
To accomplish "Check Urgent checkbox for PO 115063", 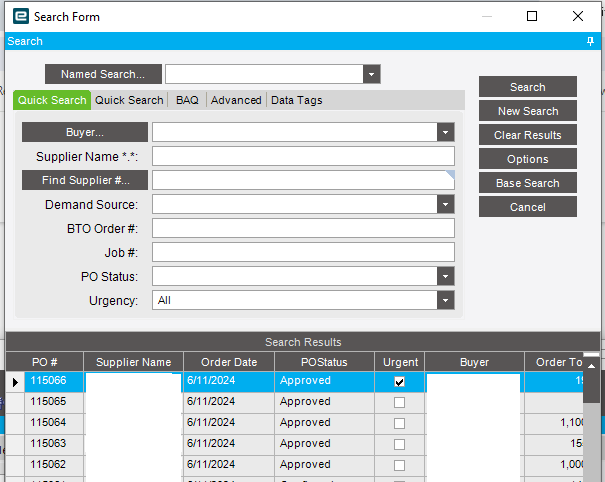I will pos(399,444).
